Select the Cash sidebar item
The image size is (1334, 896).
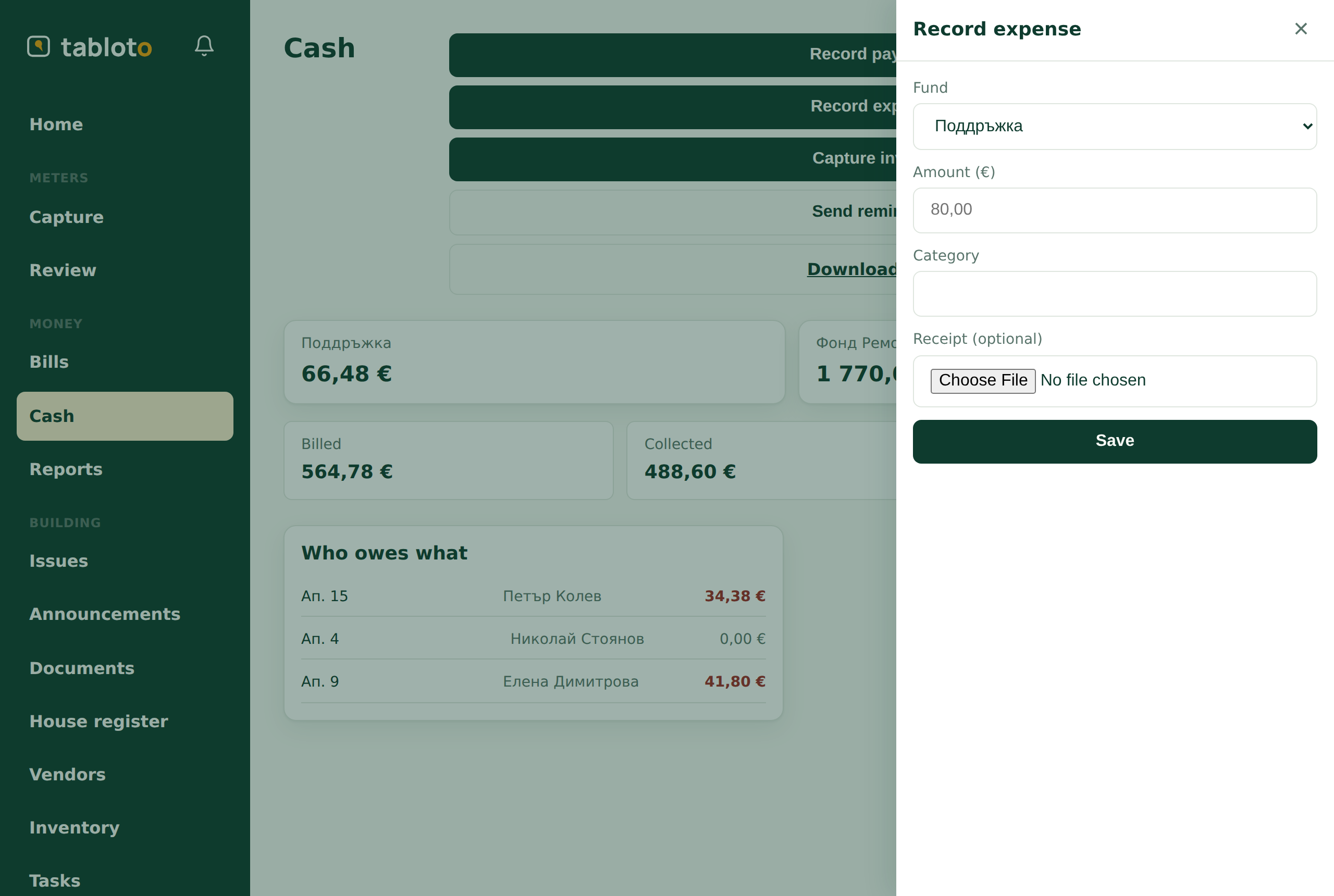coord(125,416)
